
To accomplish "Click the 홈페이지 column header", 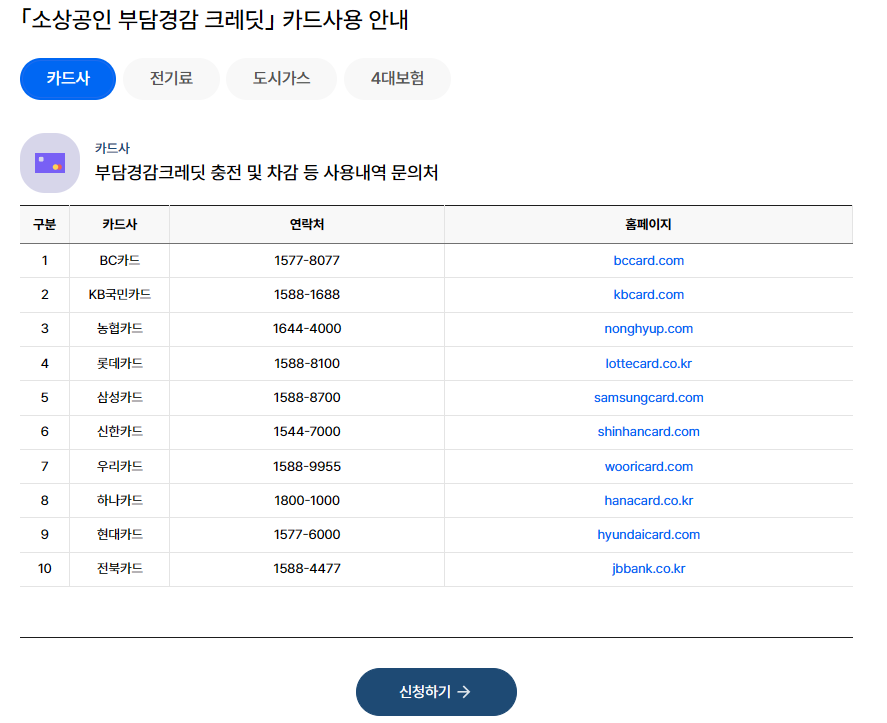I will [648, 225].
